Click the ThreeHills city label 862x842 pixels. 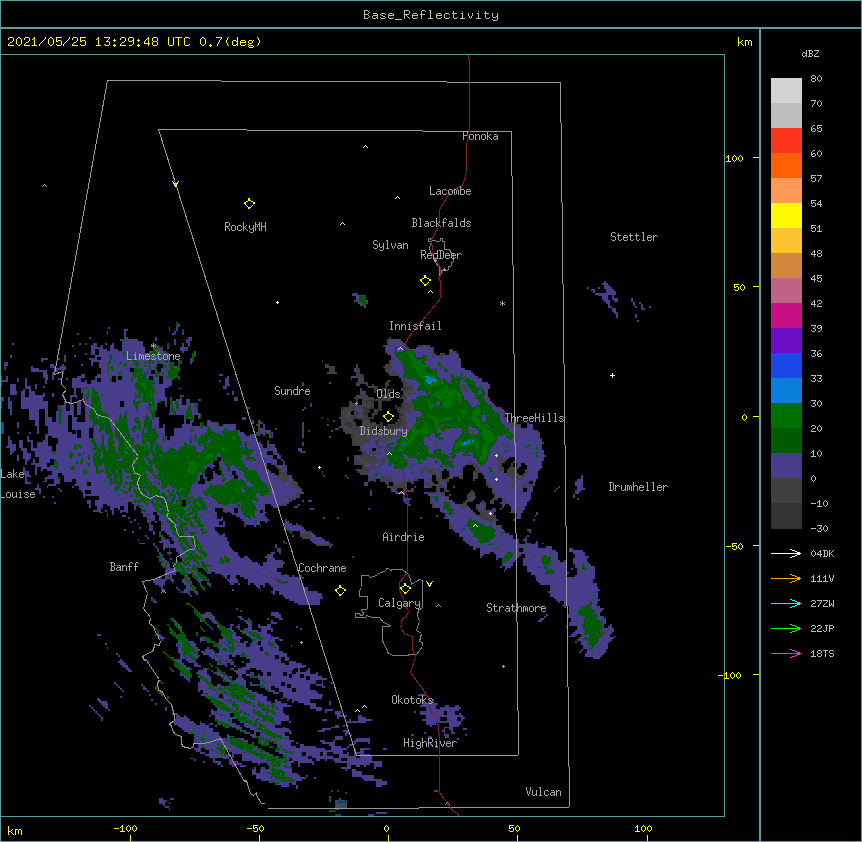point(534,418)
